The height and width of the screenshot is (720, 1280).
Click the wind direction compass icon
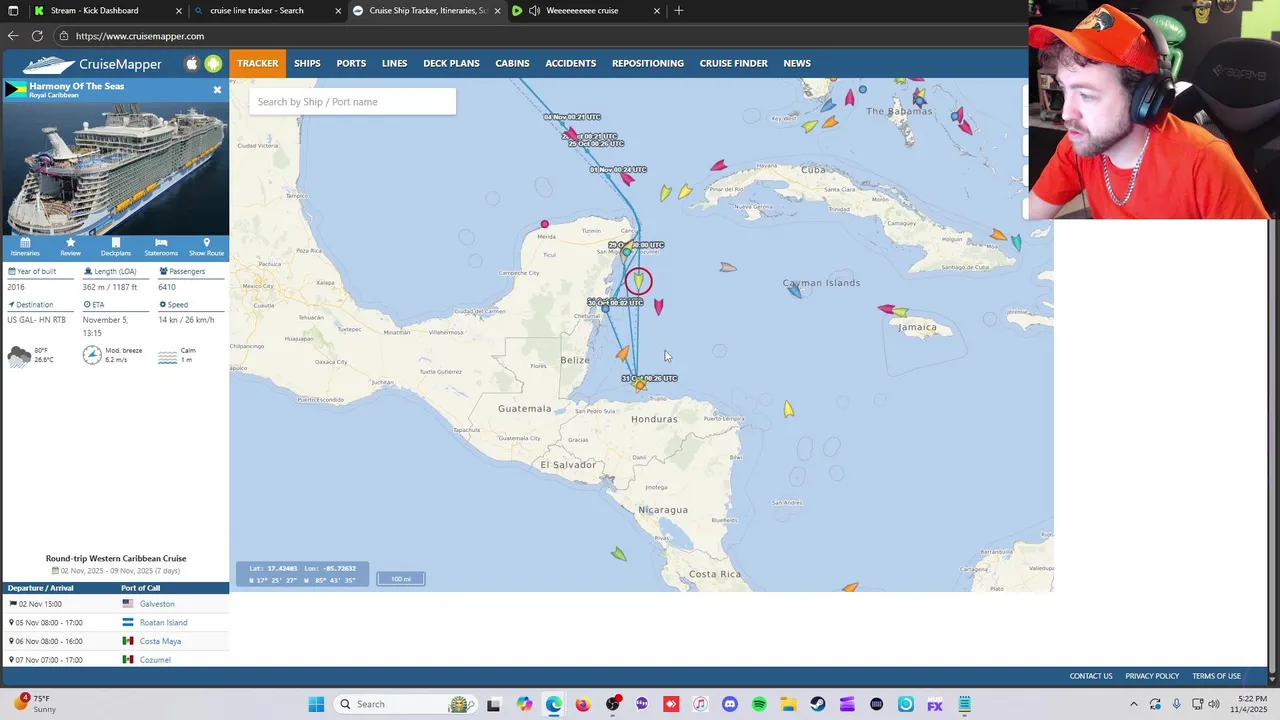tap(92, 355)
